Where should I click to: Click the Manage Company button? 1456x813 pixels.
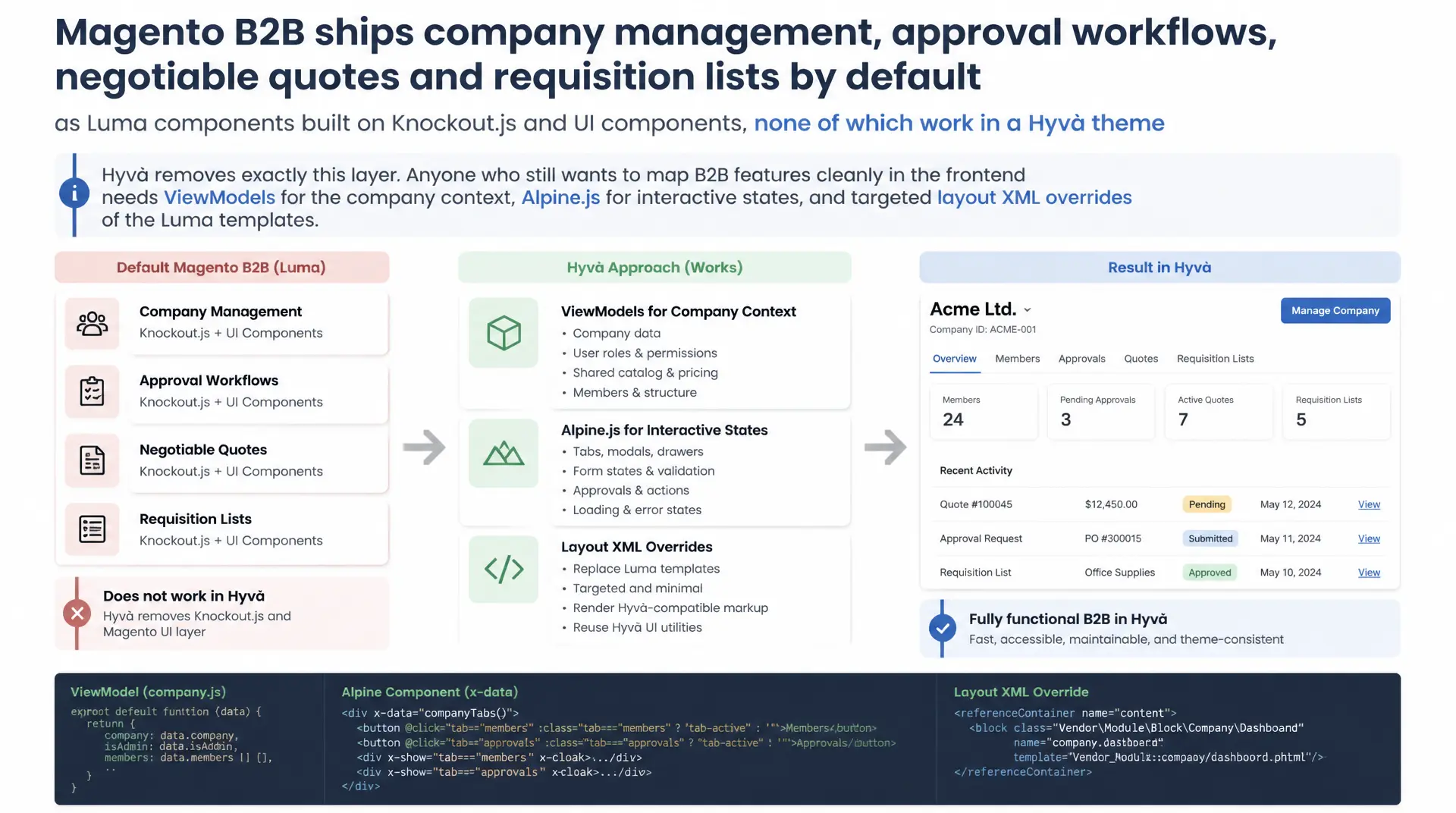coord(1335,310)
